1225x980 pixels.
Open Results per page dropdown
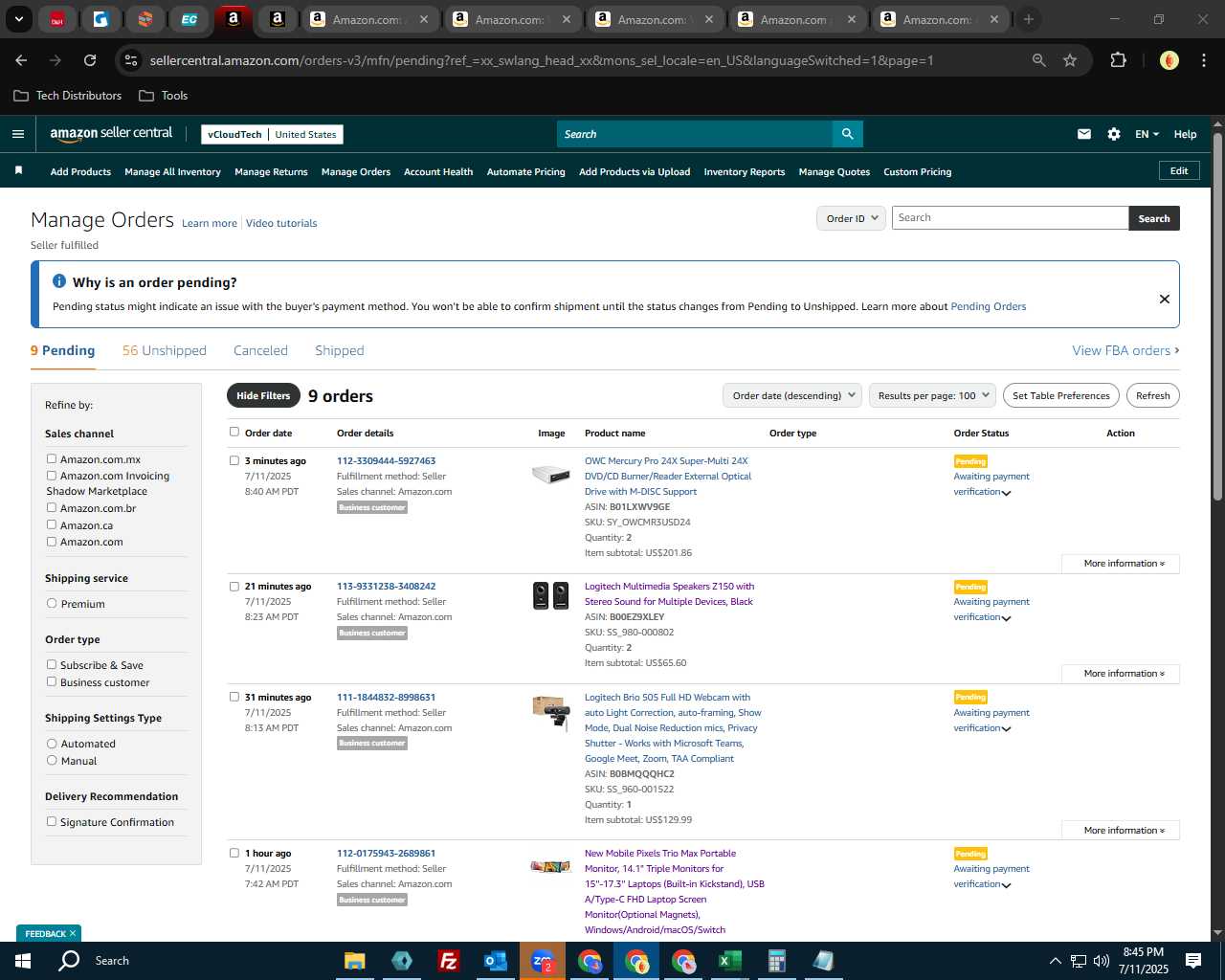pos(933,395)
